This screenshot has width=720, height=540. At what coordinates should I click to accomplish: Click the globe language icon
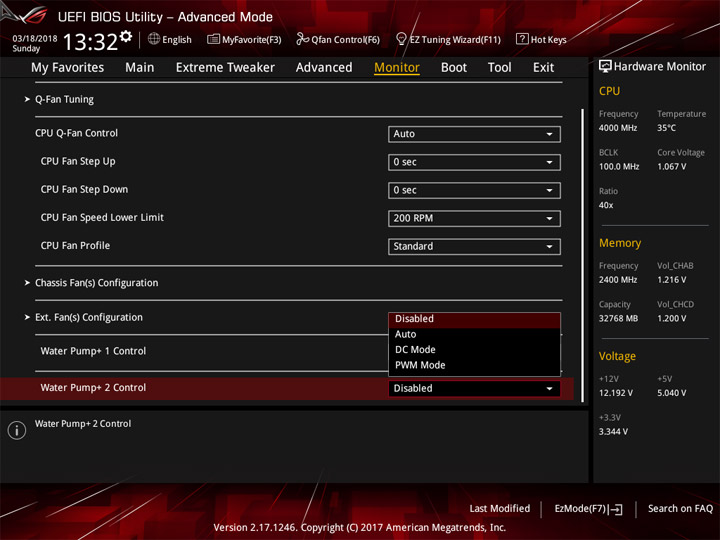pos(154,39)
